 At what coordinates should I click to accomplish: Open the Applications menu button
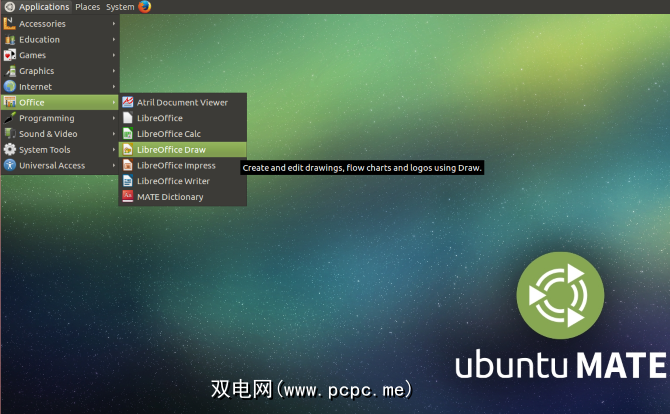[36, 7]
